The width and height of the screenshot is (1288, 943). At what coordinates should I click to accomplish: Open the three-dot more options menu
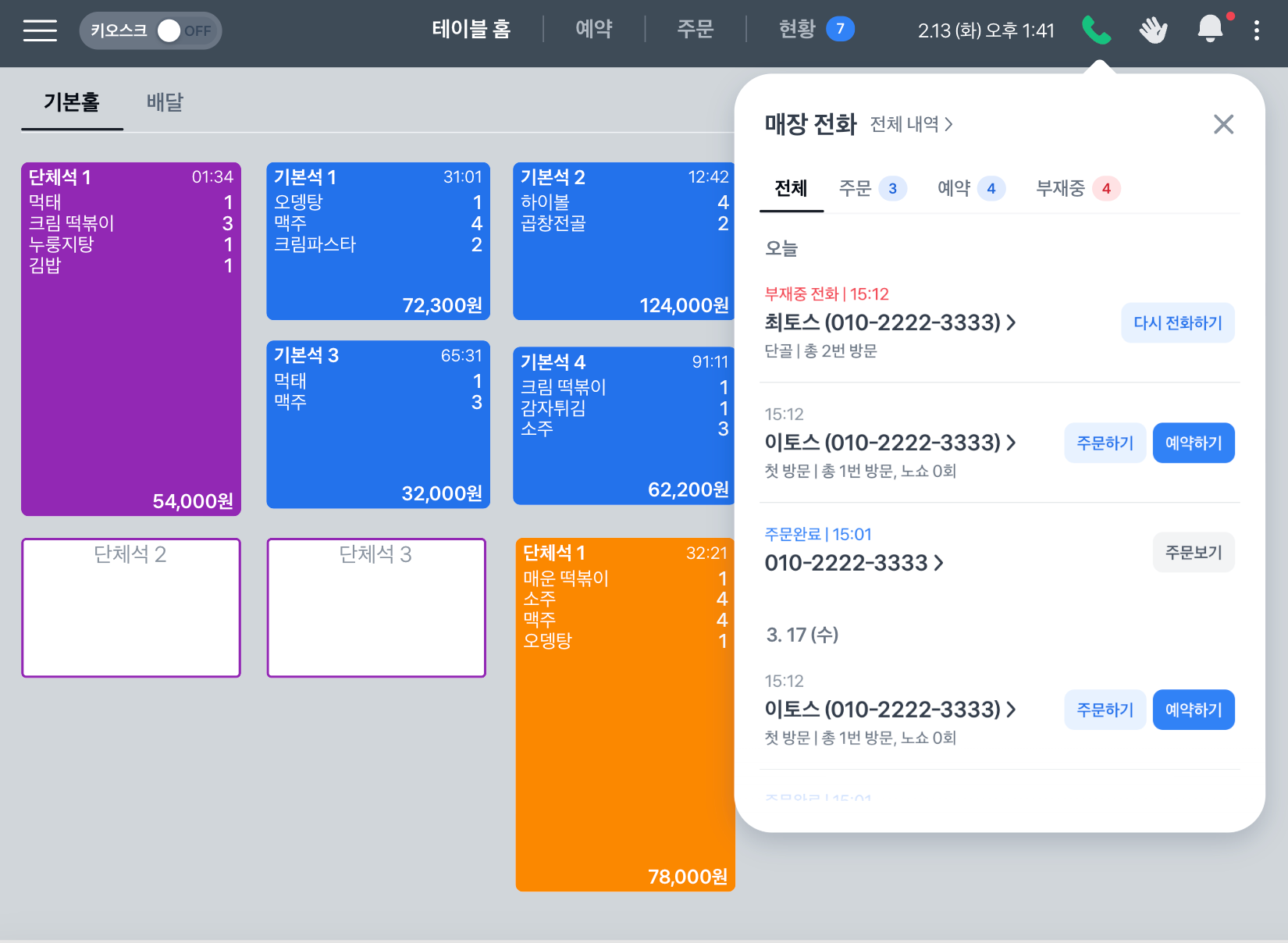tap(1256, 30)
